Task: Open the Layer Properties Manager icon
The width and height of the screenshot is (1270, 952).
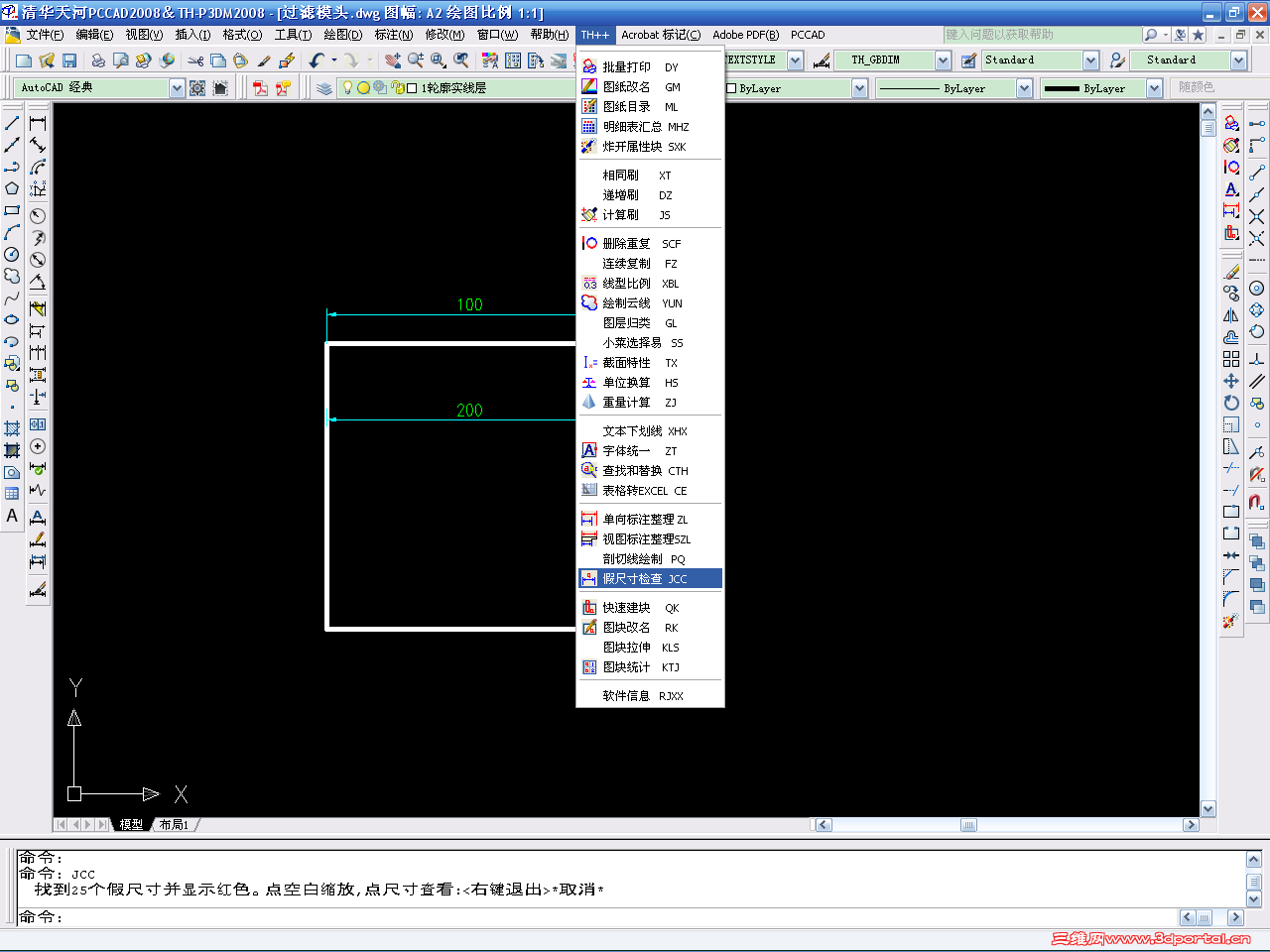Action: click(324, 88)
